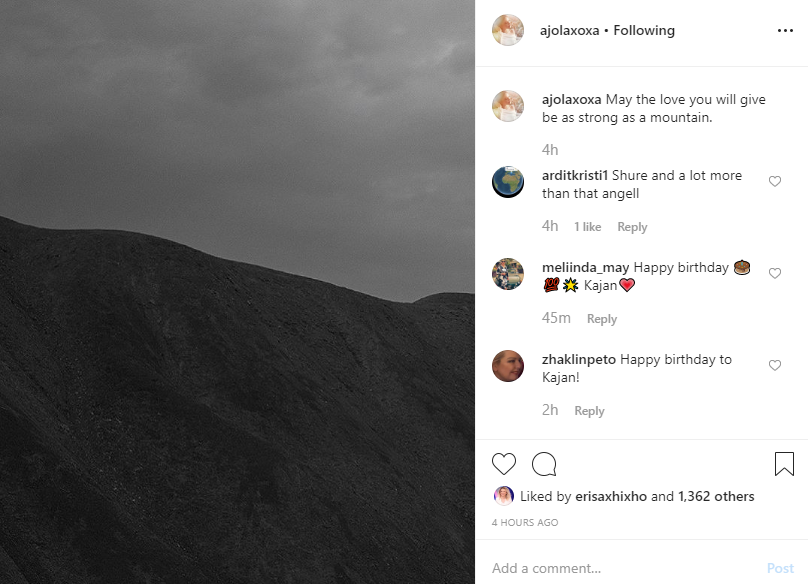The image size is (808, 584).
Task: Open arditkristi1's globe avatar
Action: tap(508, 182)
